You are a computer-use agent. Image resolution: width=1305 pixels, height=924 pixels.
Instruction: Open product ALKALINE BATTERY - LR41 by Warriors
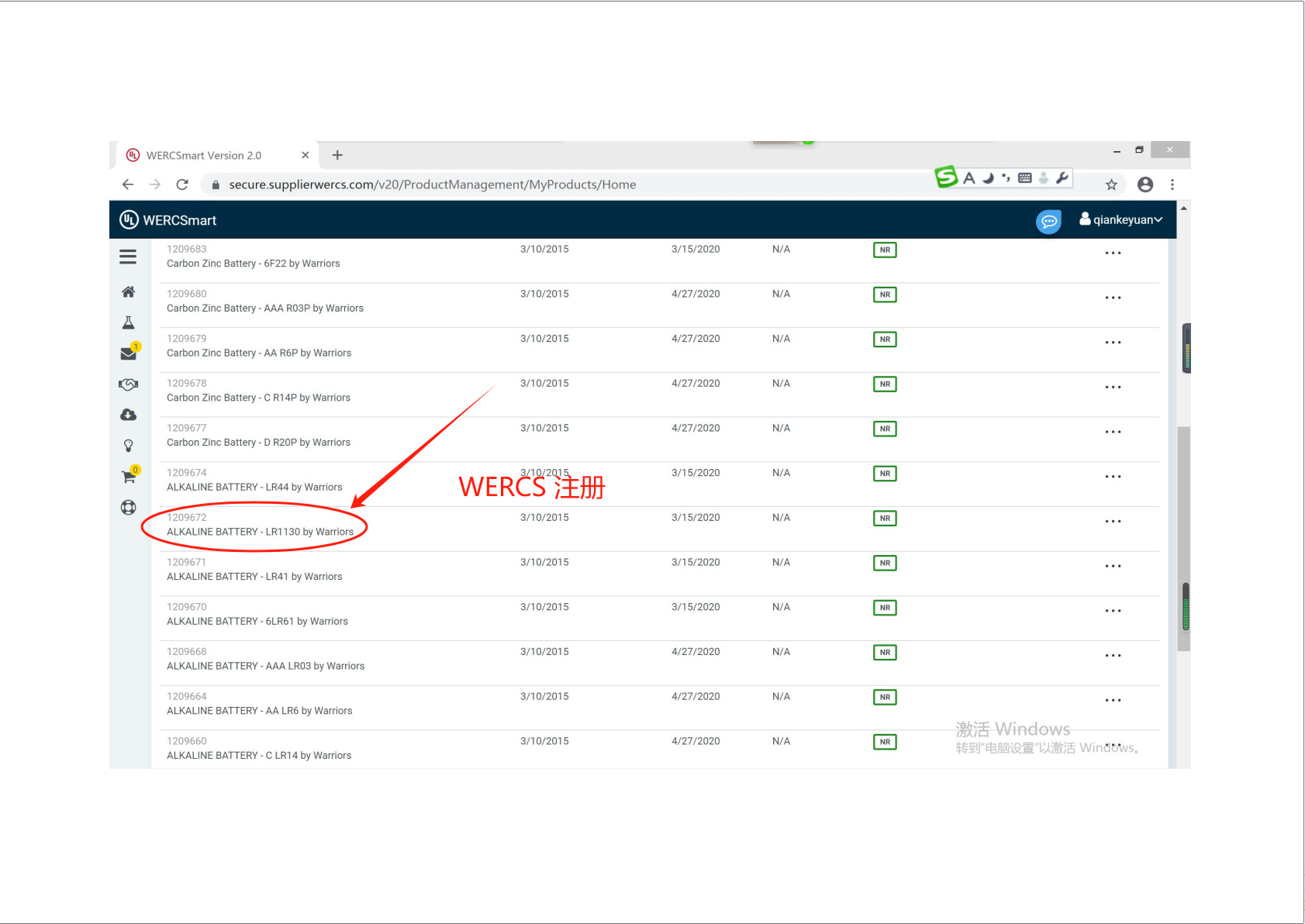pos(254,577)
